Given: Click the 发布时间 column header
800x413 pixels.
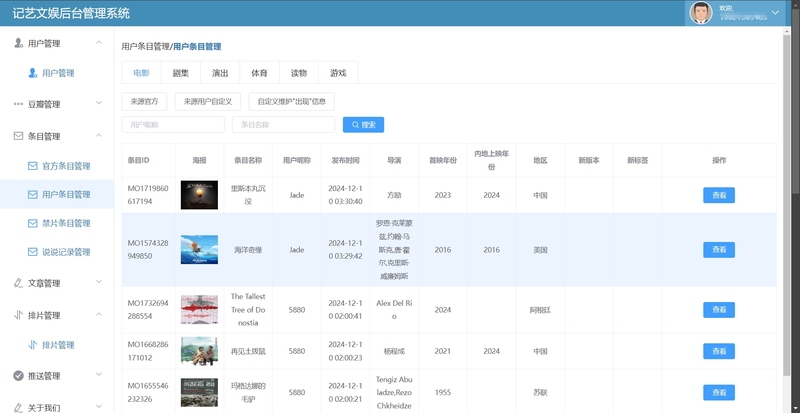Looking at the screenshot, I should click(345, 160).
